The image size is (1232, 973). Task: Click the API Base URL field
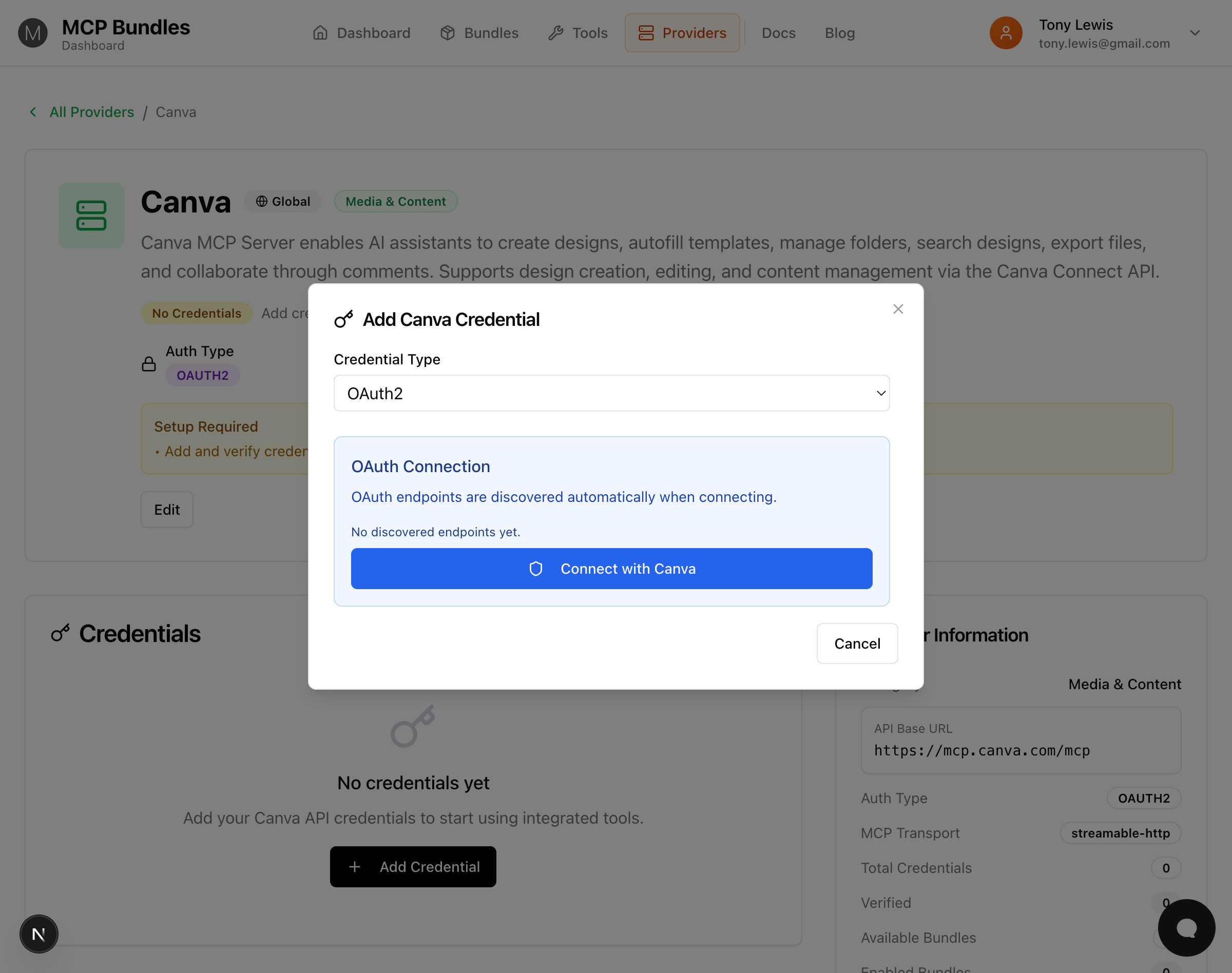point(1021,741)
